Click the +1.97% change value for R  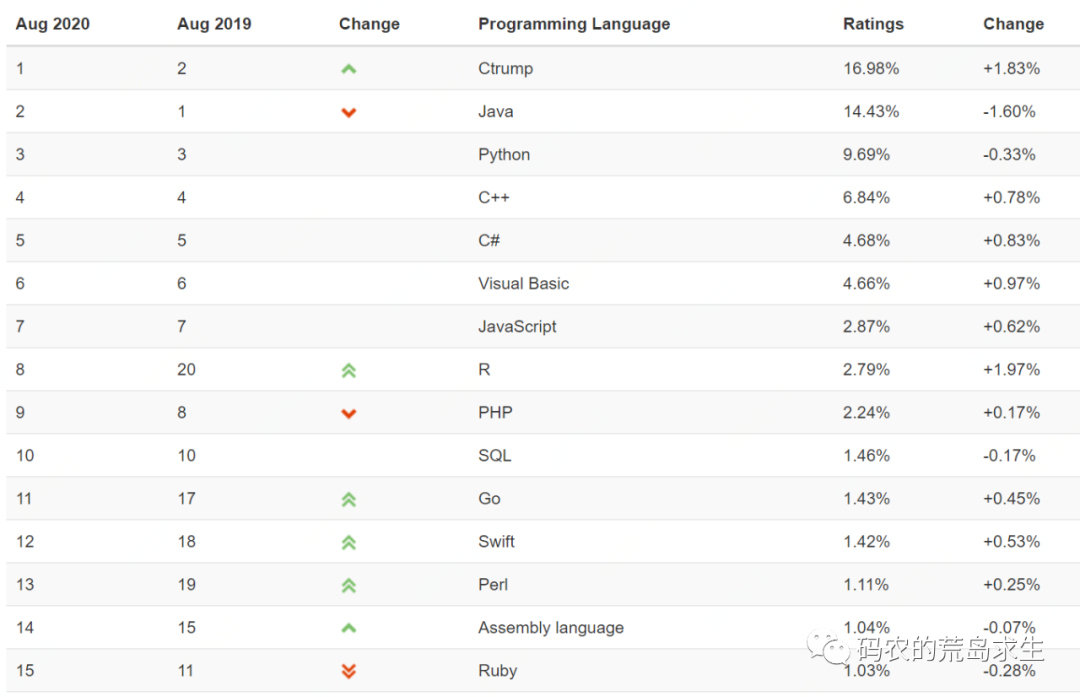[1011, 370]
